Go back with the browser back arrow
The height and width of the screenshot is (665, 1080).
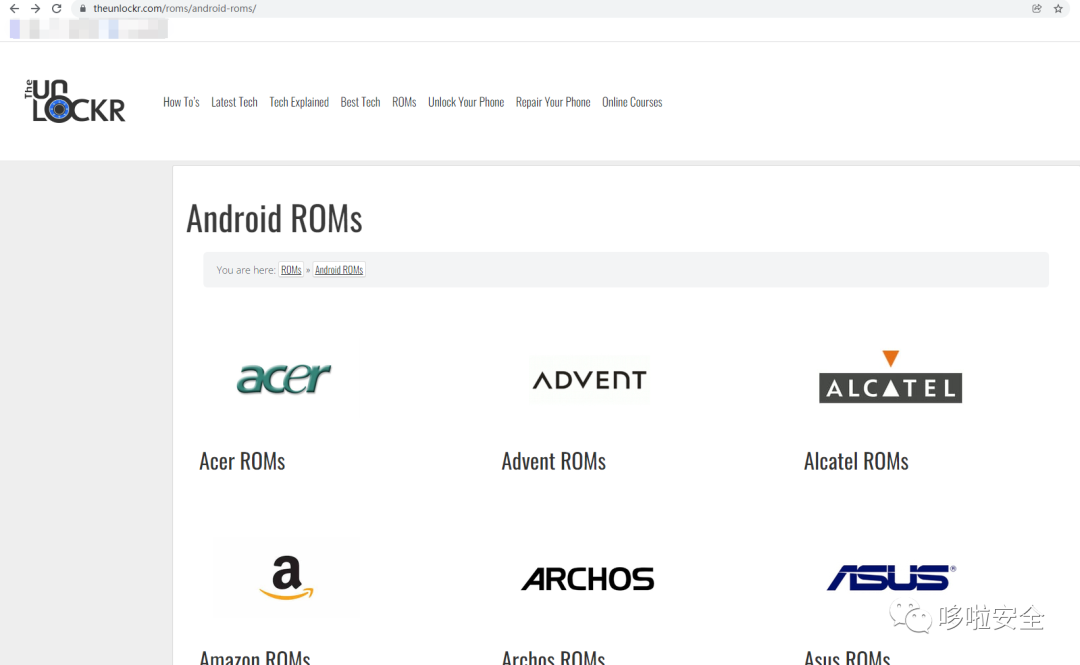point(14,9)
